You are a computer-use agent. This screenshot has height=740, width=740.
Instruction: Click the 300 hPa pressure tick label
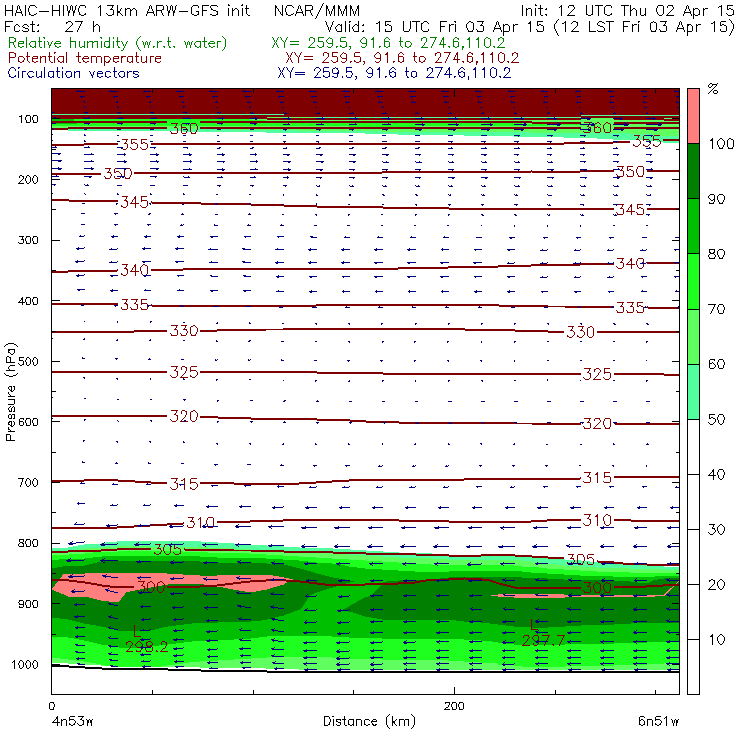(x=28, y=240)
